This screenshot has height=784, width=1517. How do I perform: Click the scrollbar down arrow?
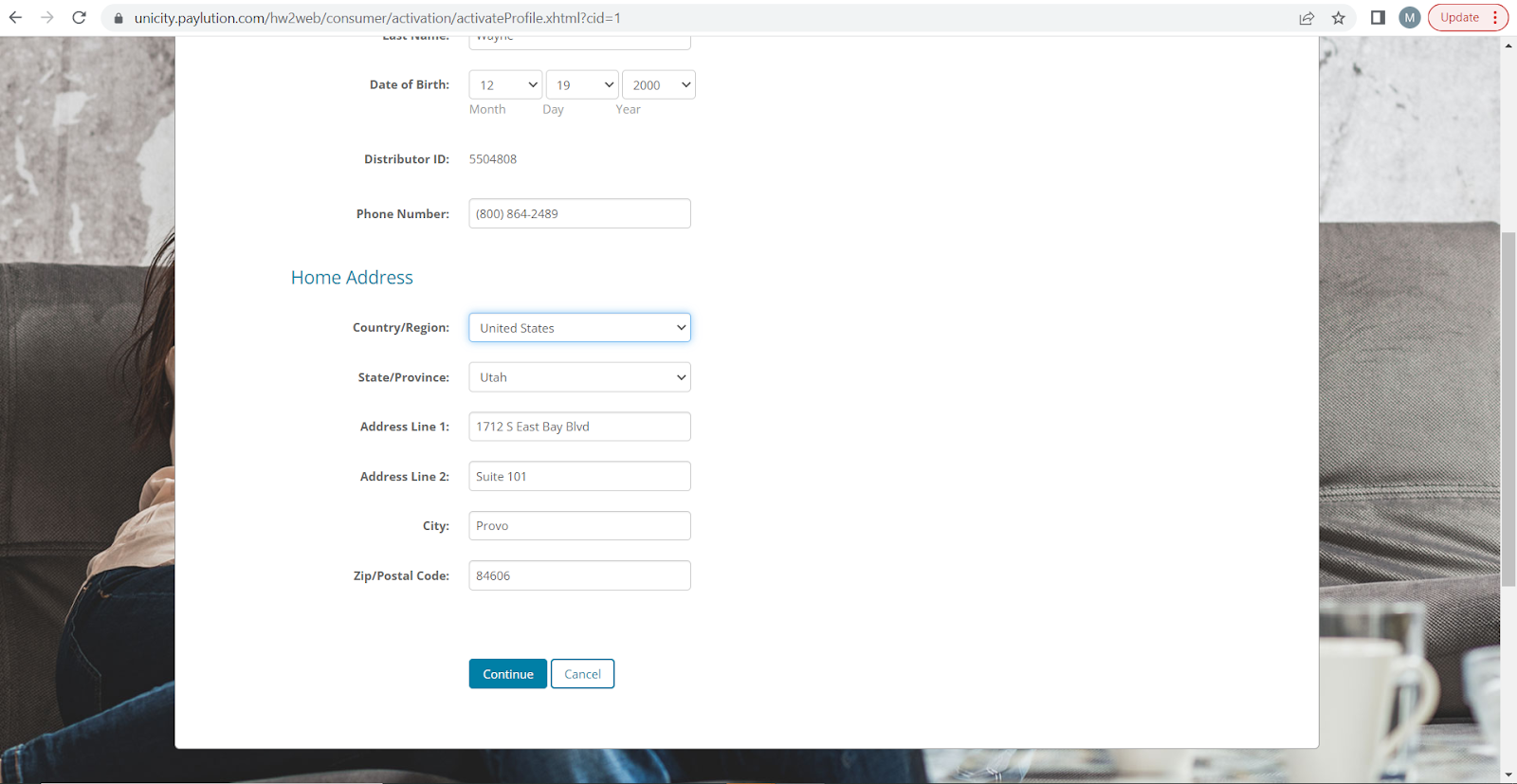pyautogui.click(x=1508, y=775)
